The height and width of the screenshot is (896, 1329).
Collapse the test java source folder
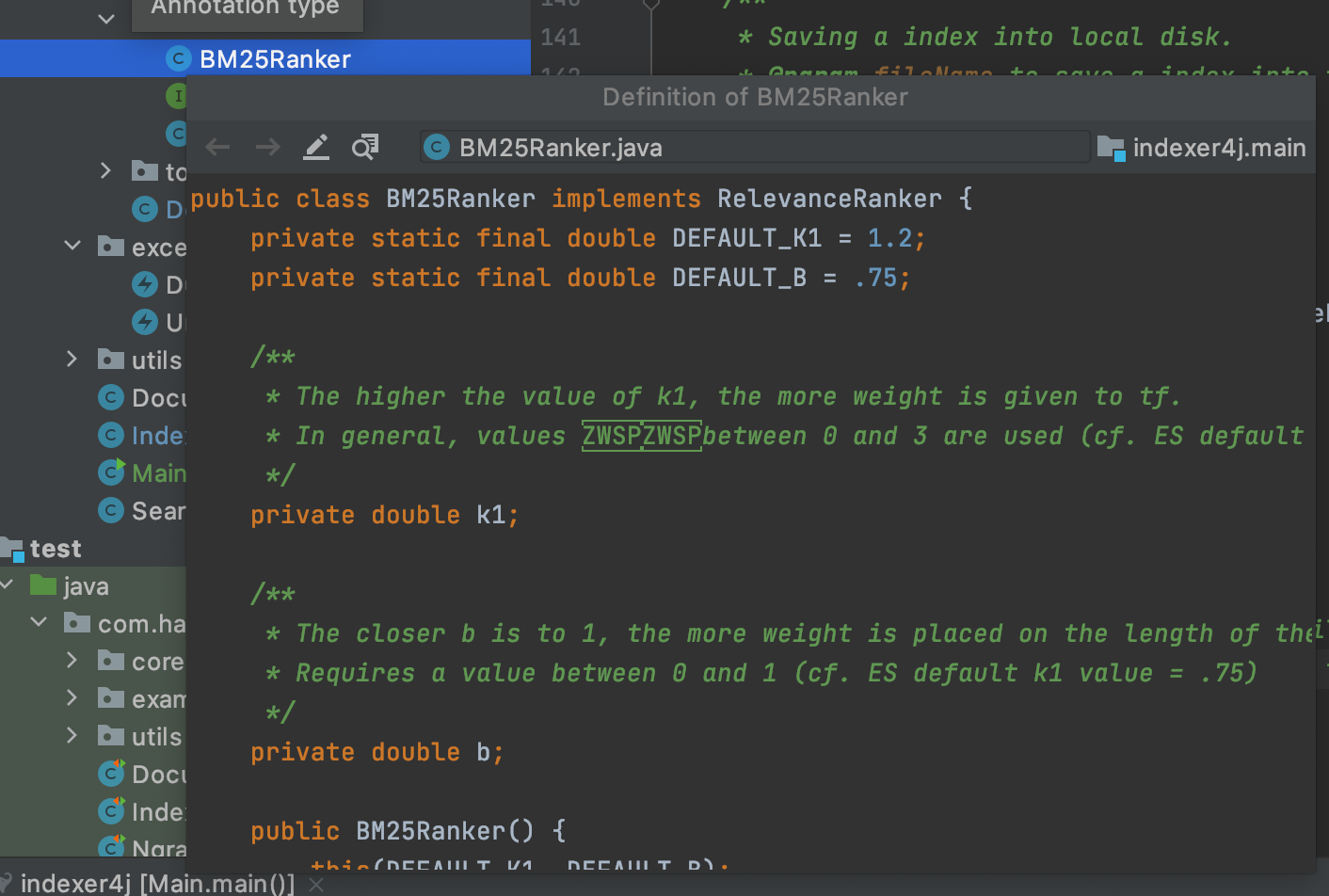pyautogui.click(x=8, y=585)
